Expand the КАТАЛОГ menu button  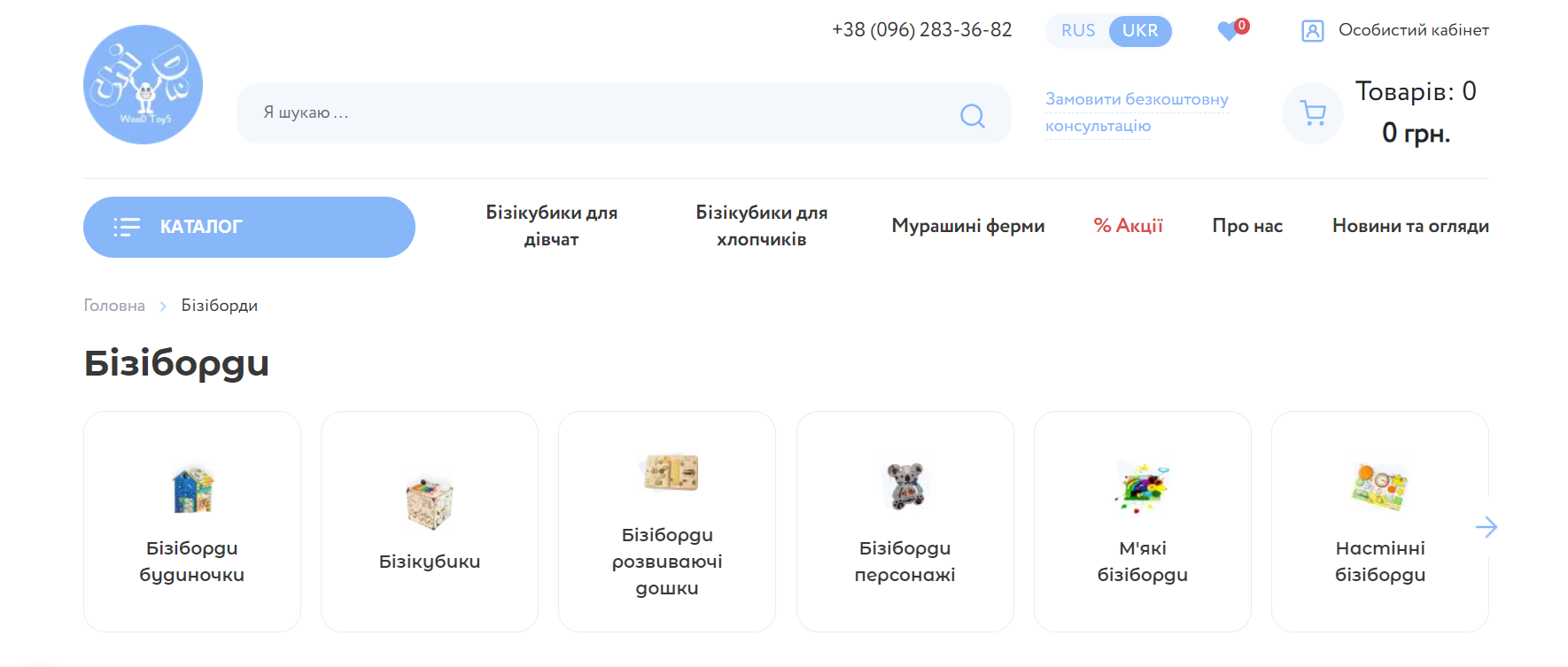[249, 227]
